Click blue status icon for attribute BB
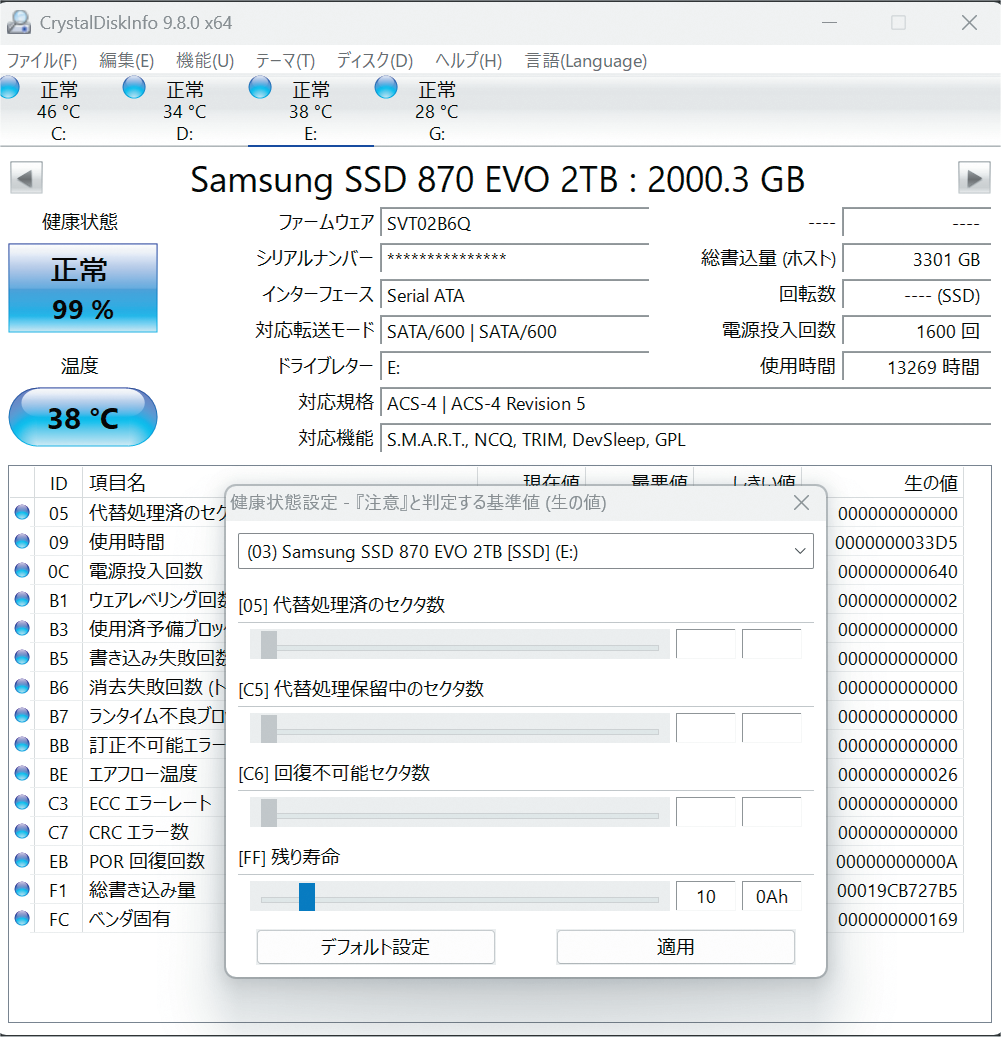The width and height of the screenshot is (1001, 1037). point(22,744)
